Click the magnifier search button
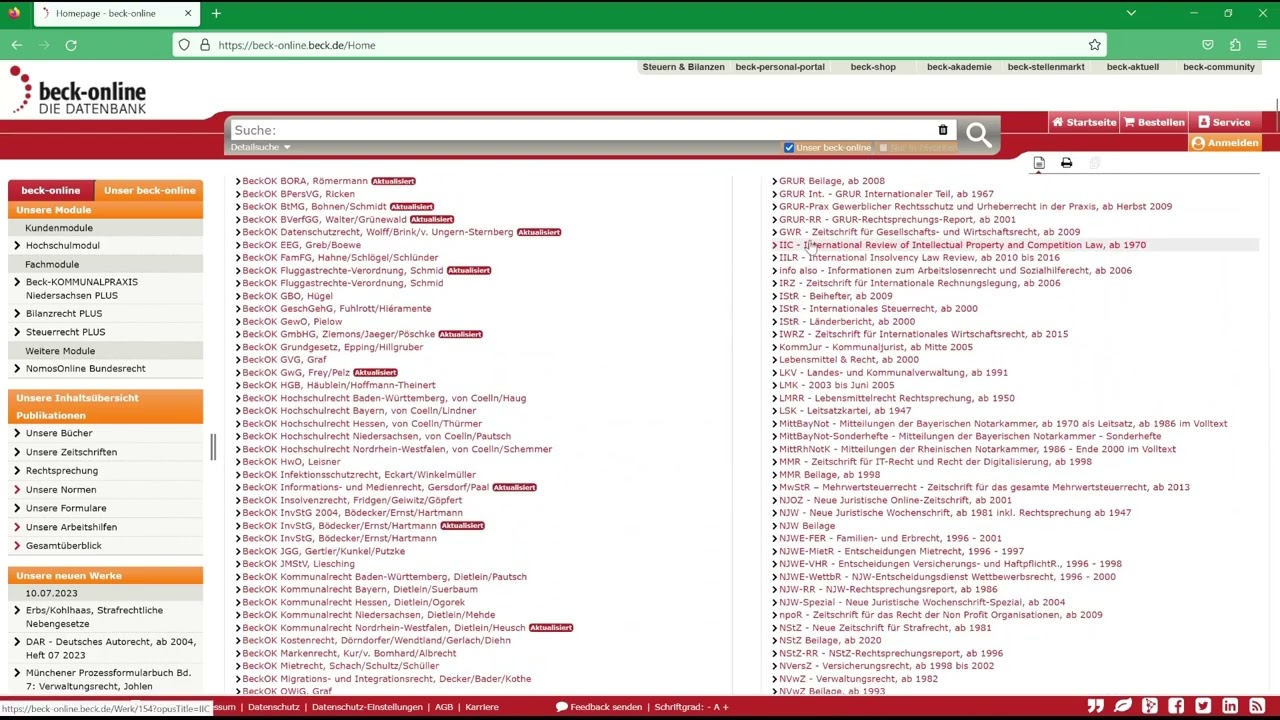Image resolution: width=1280 pixels, height=720 pixels. point(978,134)
